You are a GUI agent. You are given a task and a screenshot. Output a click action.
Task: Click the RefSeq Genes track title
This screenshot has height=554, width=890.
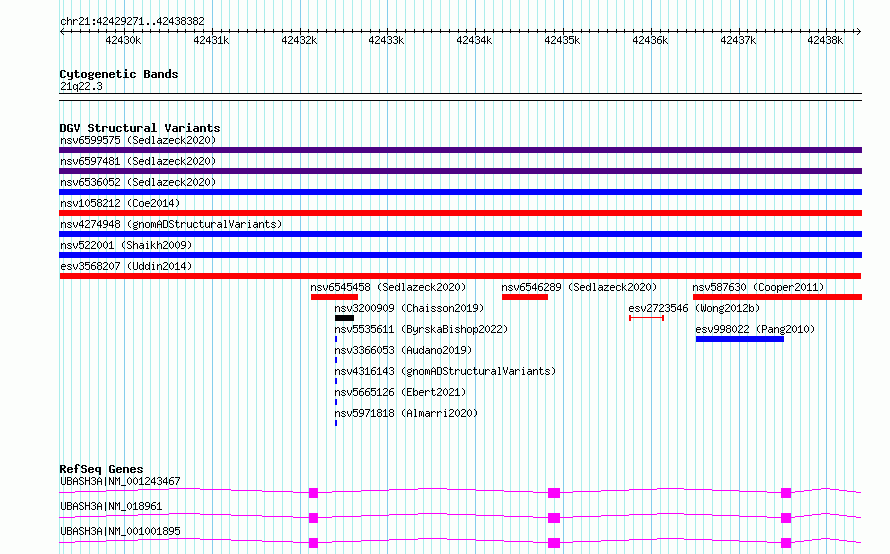[x=102, y=469]
